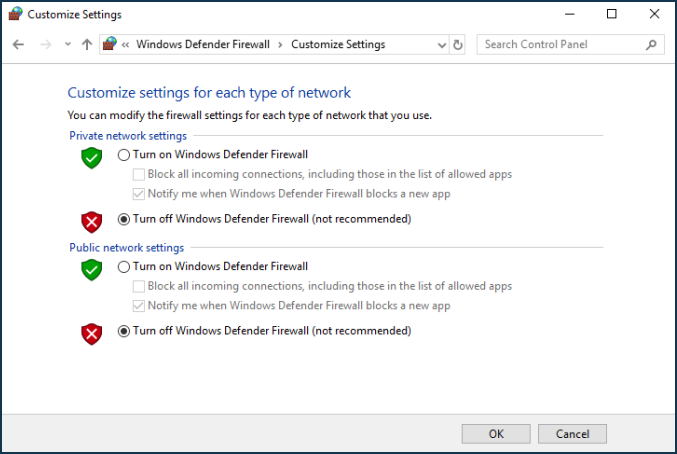Select the Customize Settings breadcrumb

click(x=338, y=44)
